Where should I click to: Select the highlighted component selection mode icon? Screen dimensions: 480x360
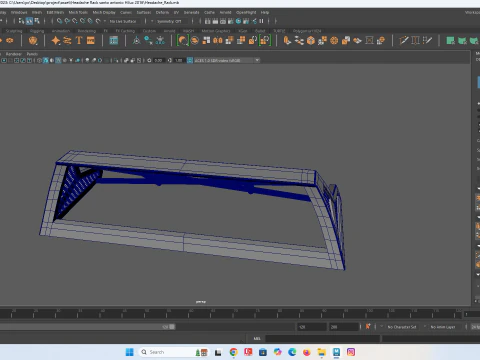point(29,21)
